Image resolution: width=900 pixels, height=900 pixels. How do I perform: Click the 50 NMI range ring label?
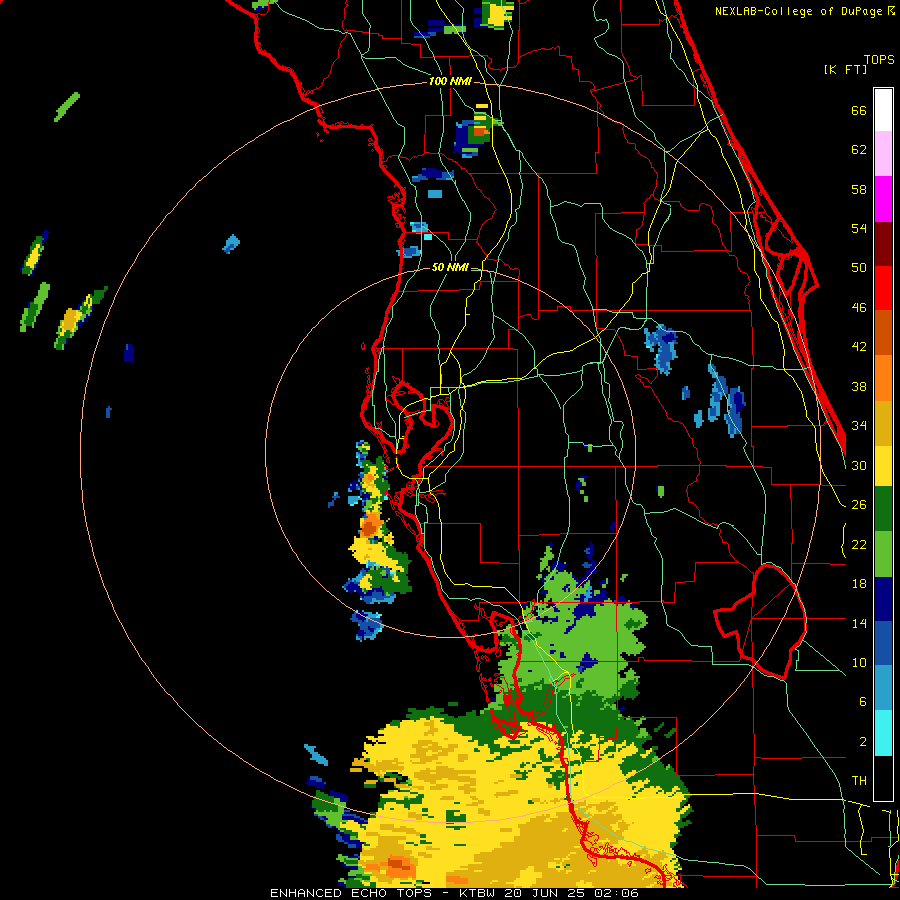(x=449, y=267)
